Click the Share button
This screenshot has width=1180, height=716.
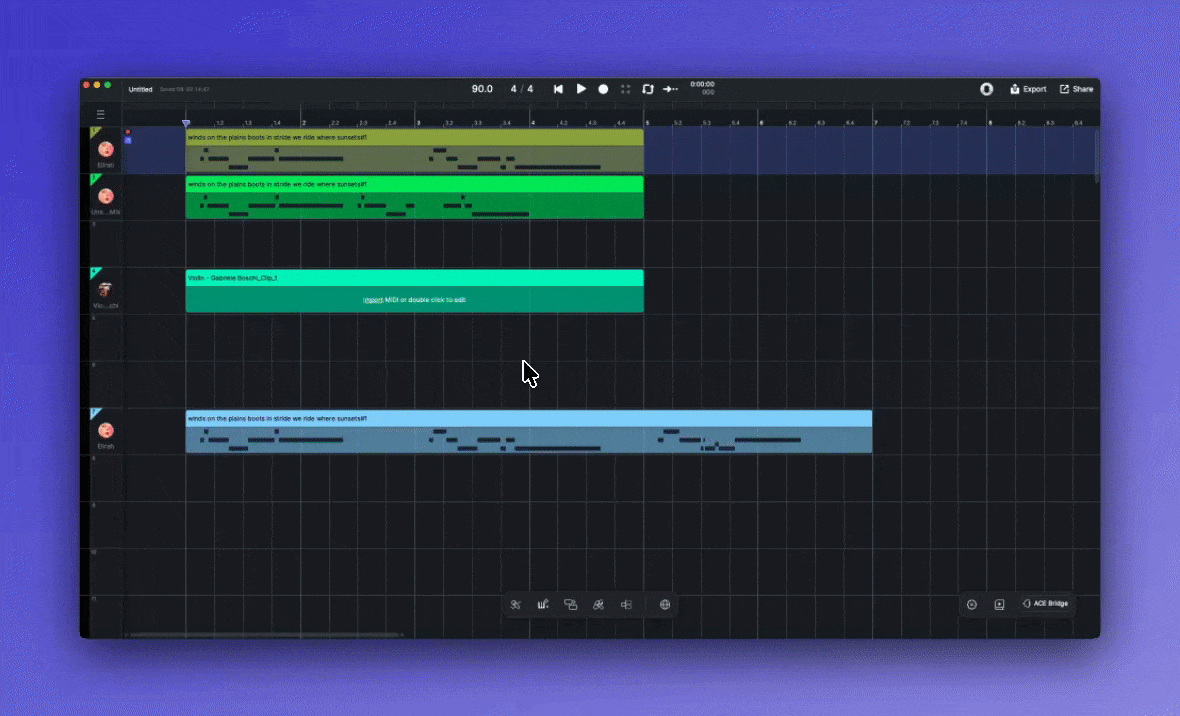point(1077,89)
